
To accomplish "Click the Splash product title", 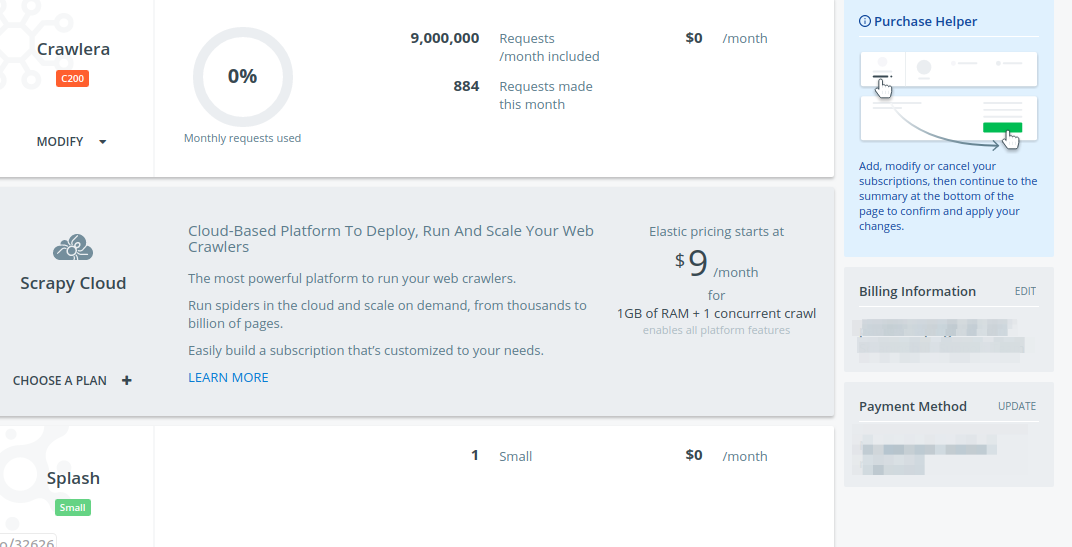I will click(x=73, y=478).
